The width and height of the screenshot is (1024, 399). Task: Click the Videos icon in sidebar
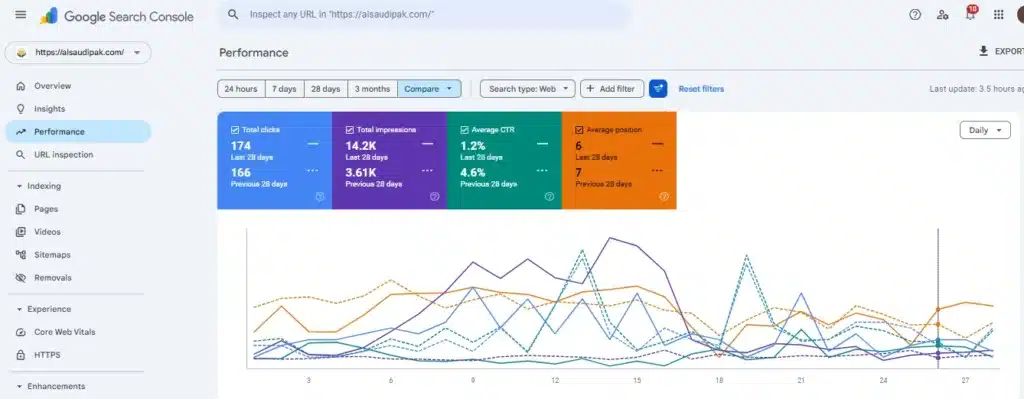pos(21,232)
